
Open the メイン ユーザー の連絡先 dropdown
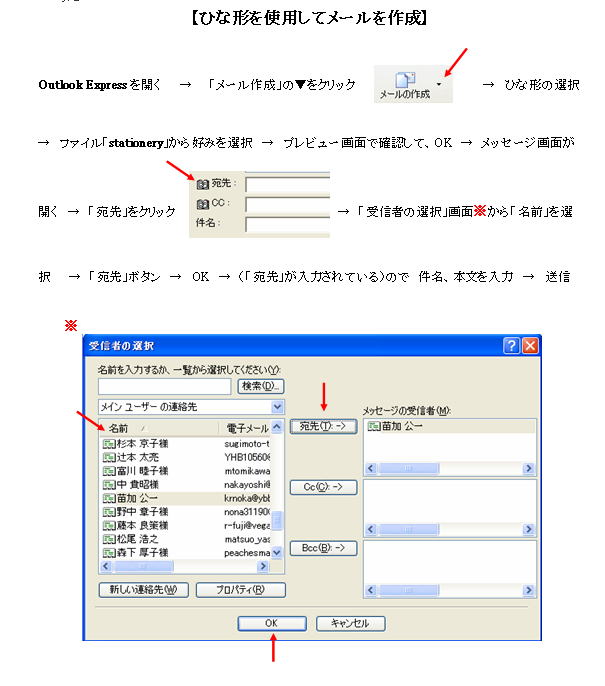[277, 407]
